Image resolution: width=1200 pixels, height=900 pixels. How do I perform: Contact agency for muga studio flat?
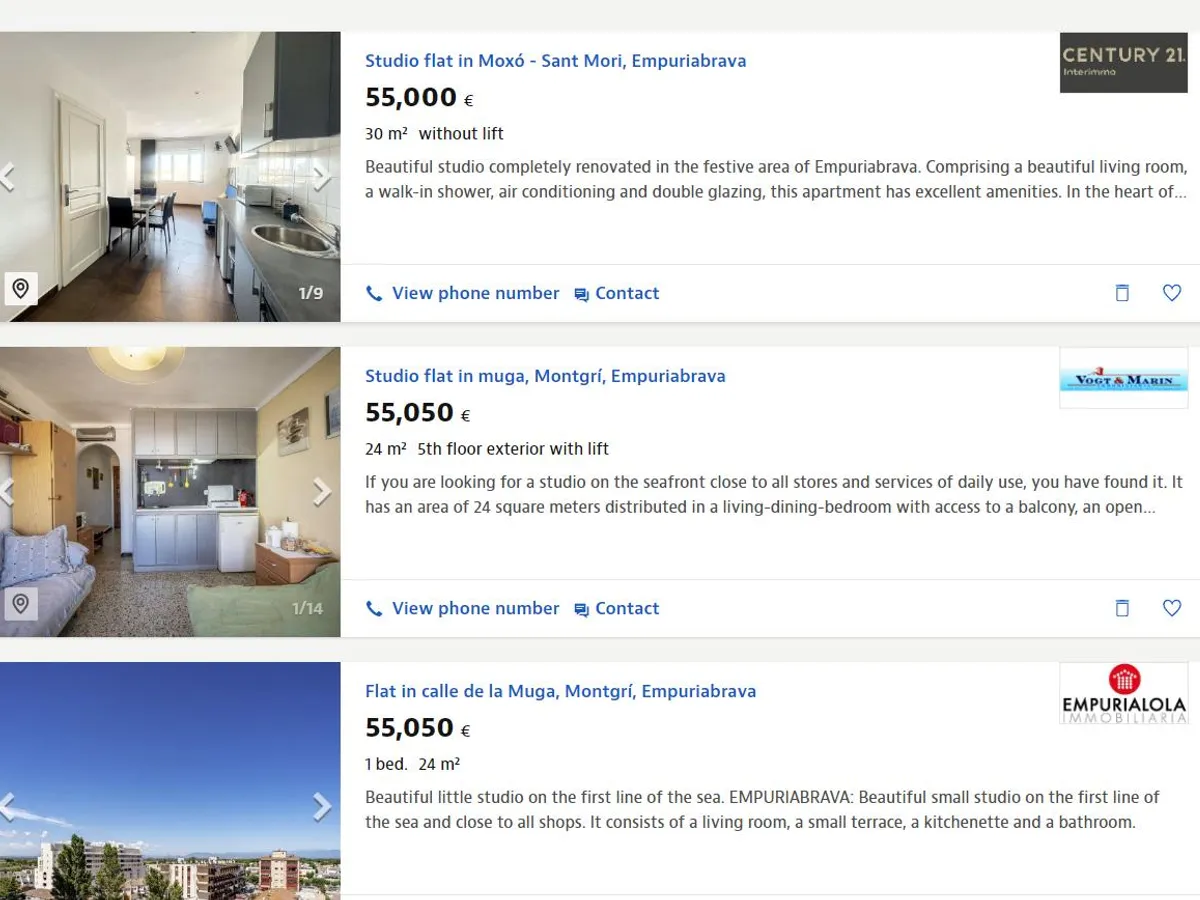[x=617, y=608]
